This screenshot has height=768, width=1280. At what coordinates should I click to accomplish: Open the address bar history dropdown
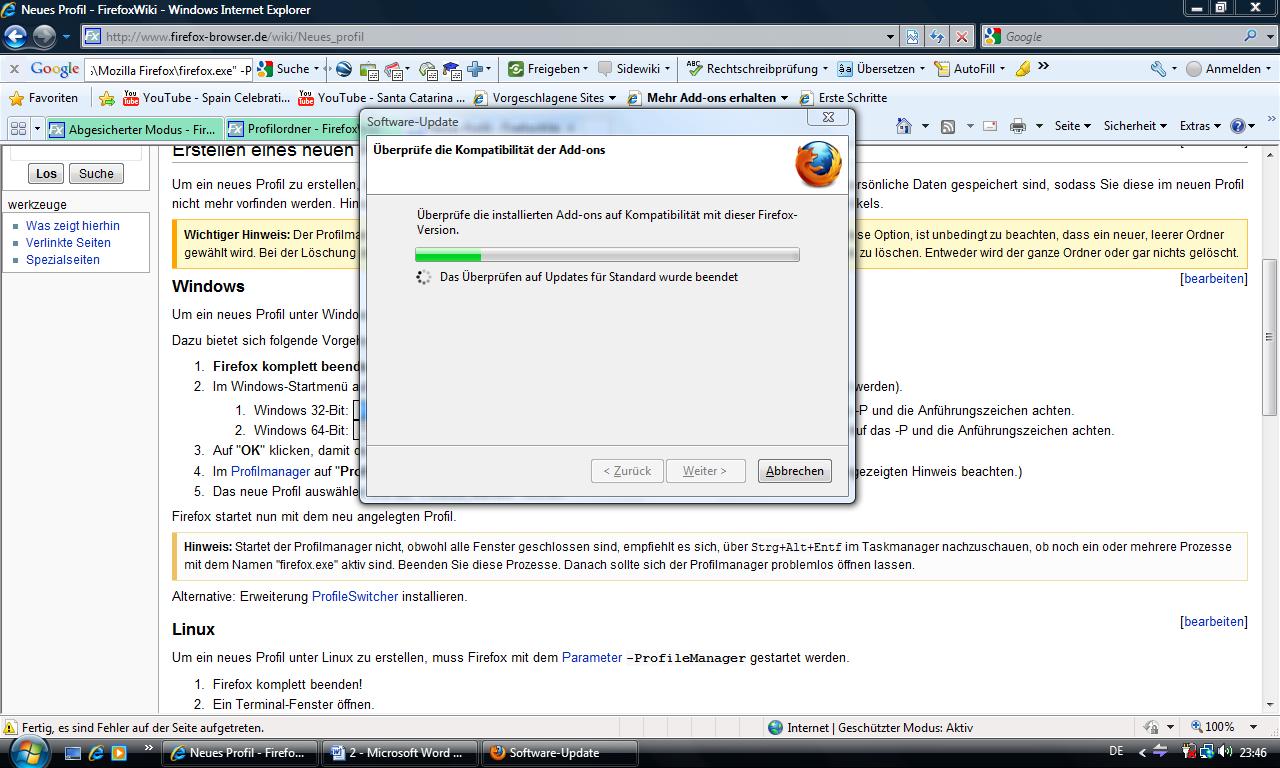click(890, 37)
